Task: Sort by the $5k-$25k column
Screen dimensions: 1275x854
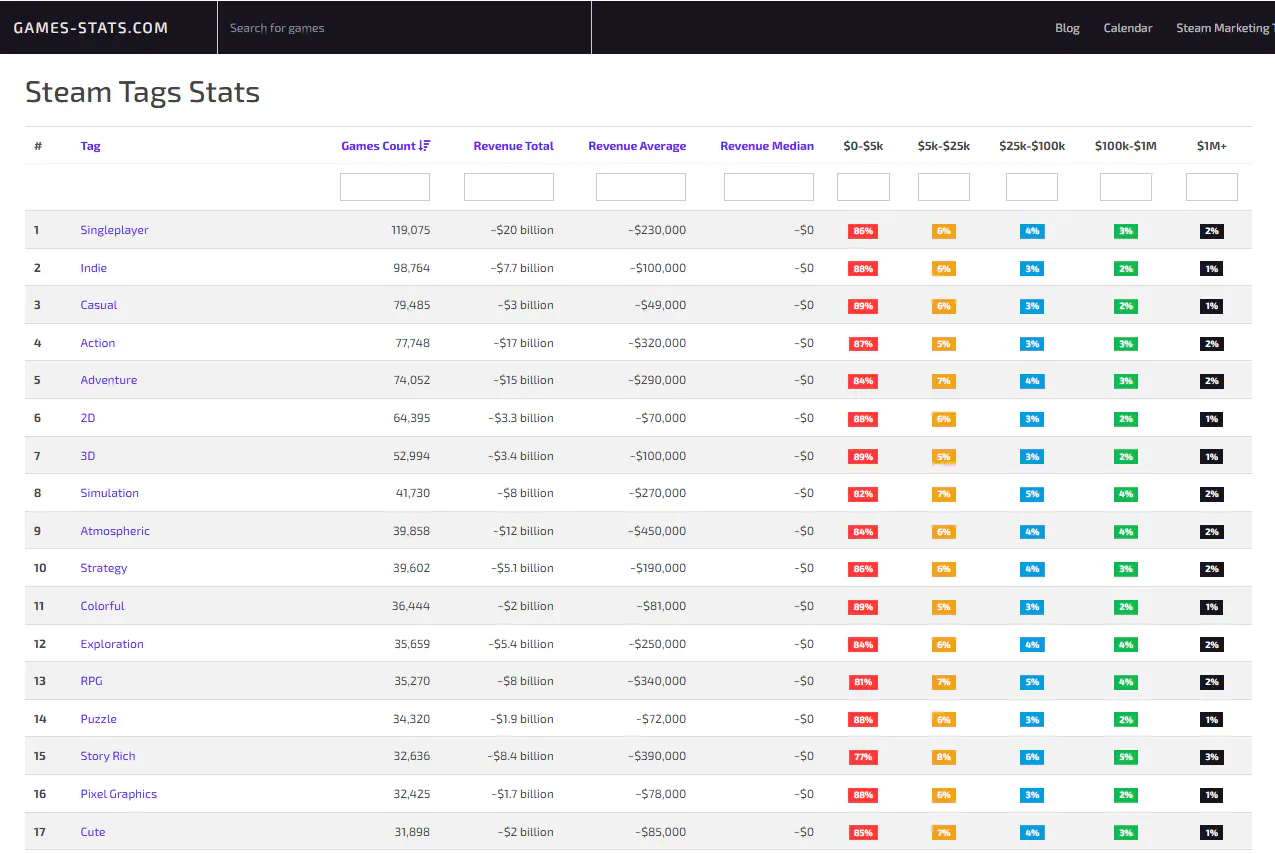Action: coord(944,146)
